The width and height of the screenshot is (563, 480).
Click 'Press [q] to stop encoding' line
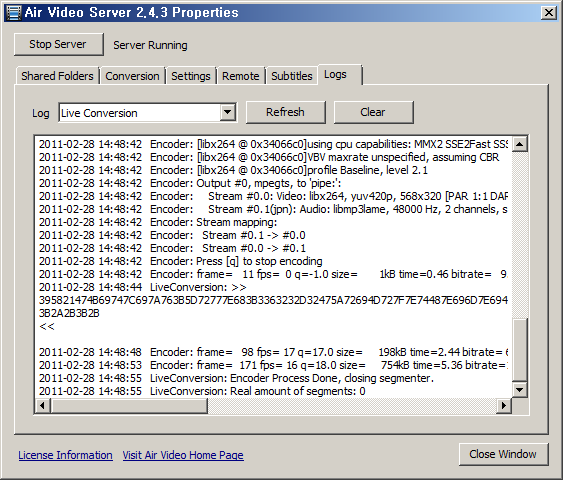(x=181, y=261)
